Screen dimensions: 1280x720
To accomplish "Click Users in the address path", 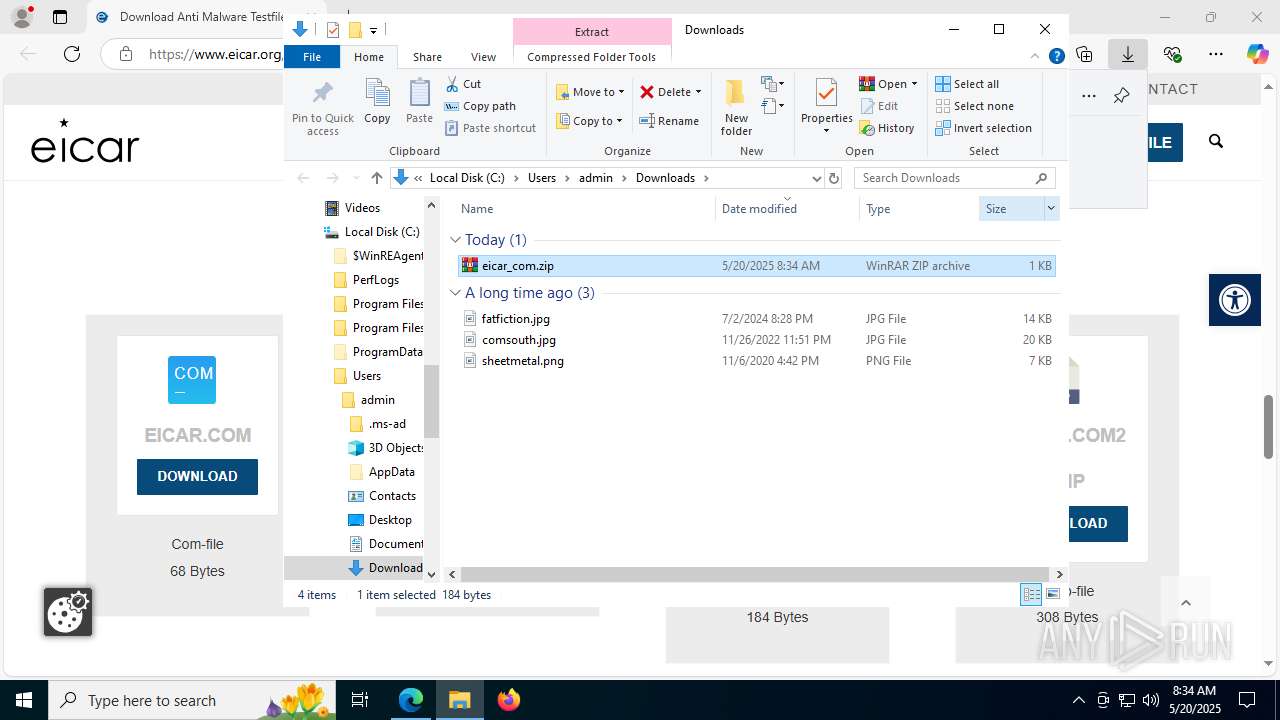I will (541, 178).
